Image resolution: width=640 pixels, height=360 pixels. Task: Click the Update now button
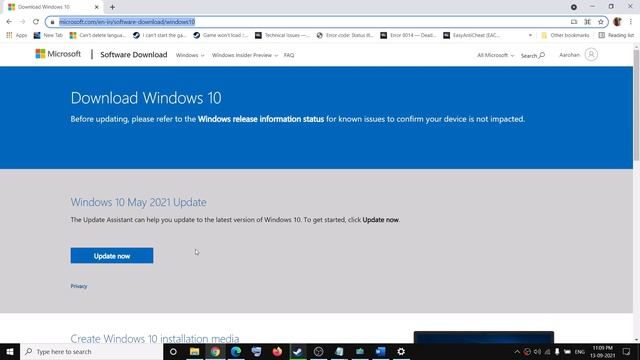(x=112, y=256)
